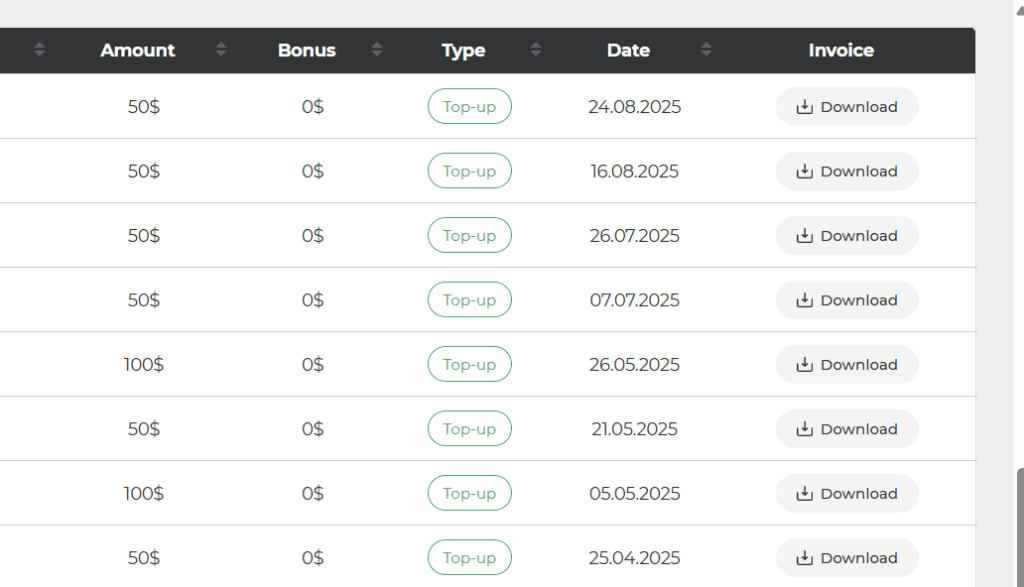Viewport: 1024px width, 587px height.
Task: Click download icon for 21.05.2025 invoice
Action: (x=805, y=429)
